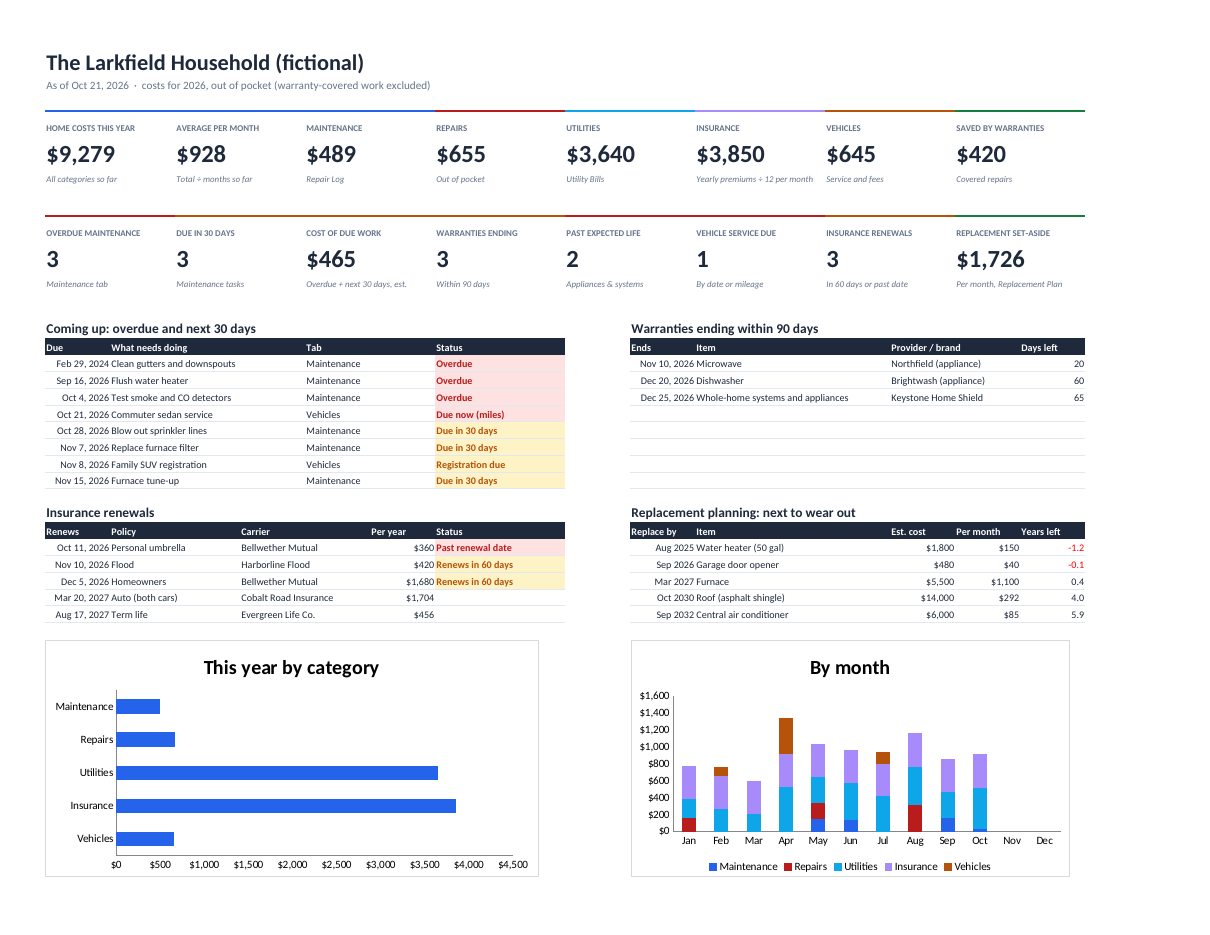Select the $928 average per month value
The width and height of the screenshot is (1210, 935).
(201, 154)
